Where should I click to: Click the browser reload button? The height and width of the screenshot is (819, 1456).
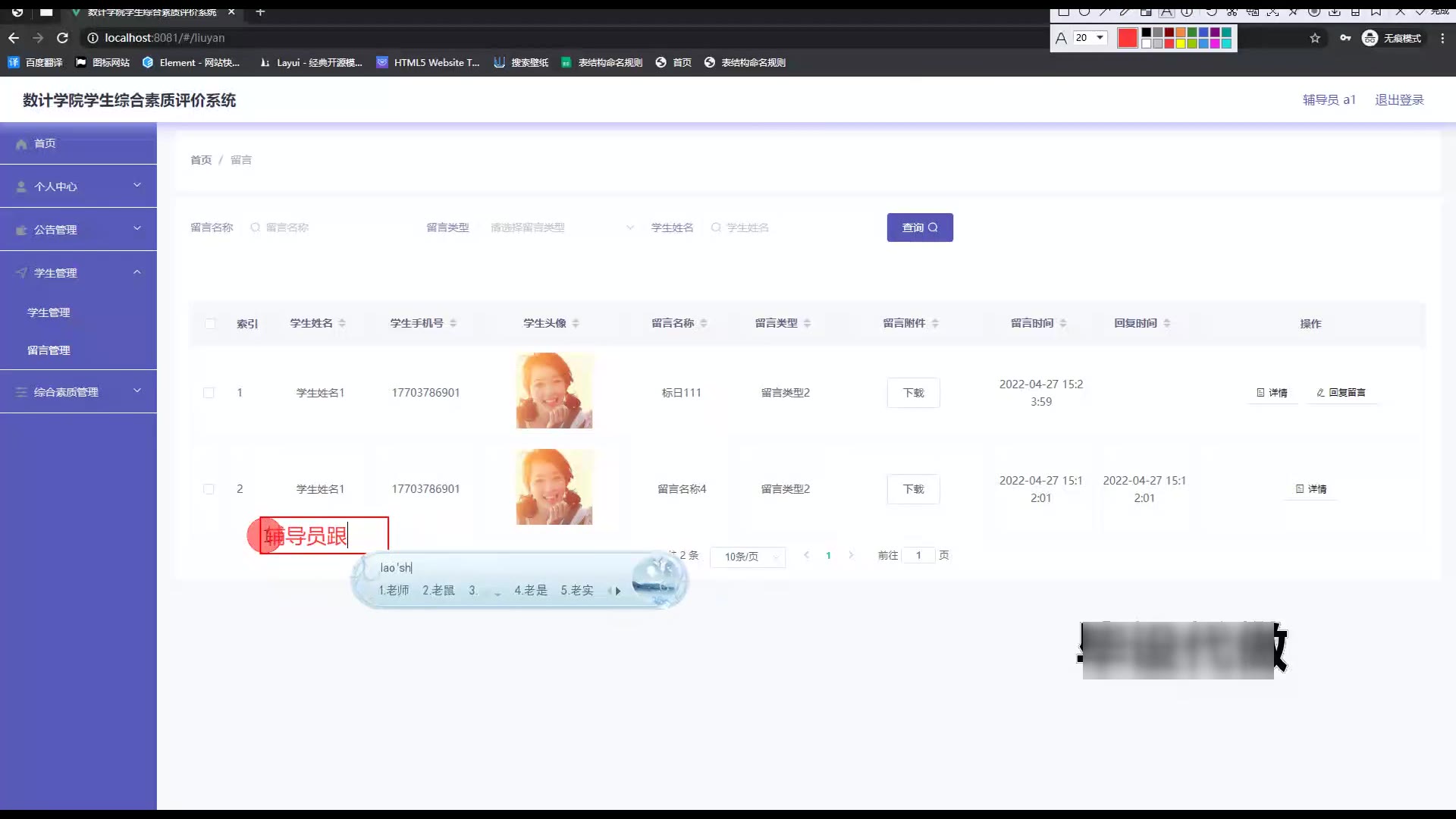[63, 38]
